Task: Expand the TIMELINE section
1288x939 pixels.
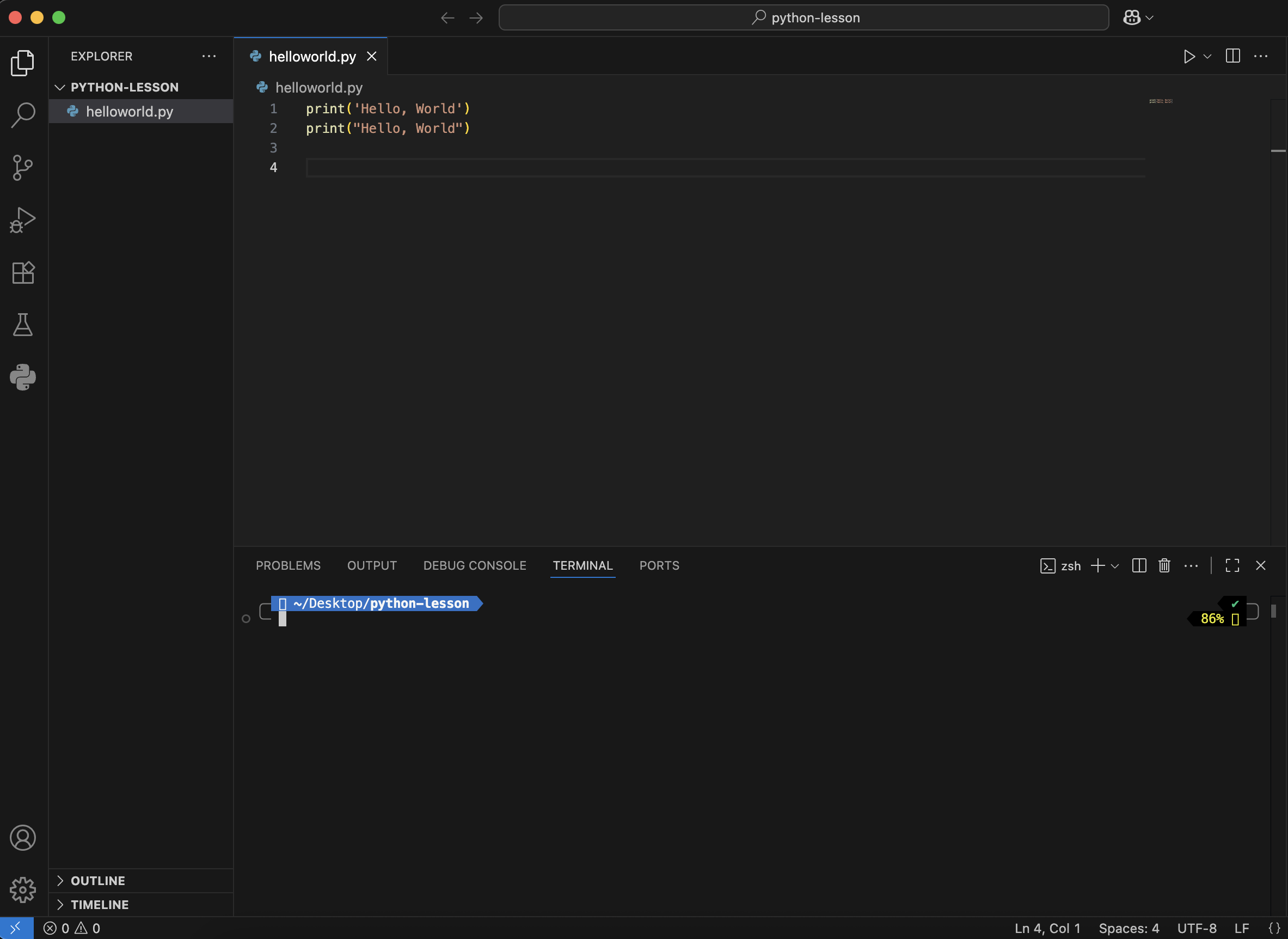Action: [x=141, y=904]
